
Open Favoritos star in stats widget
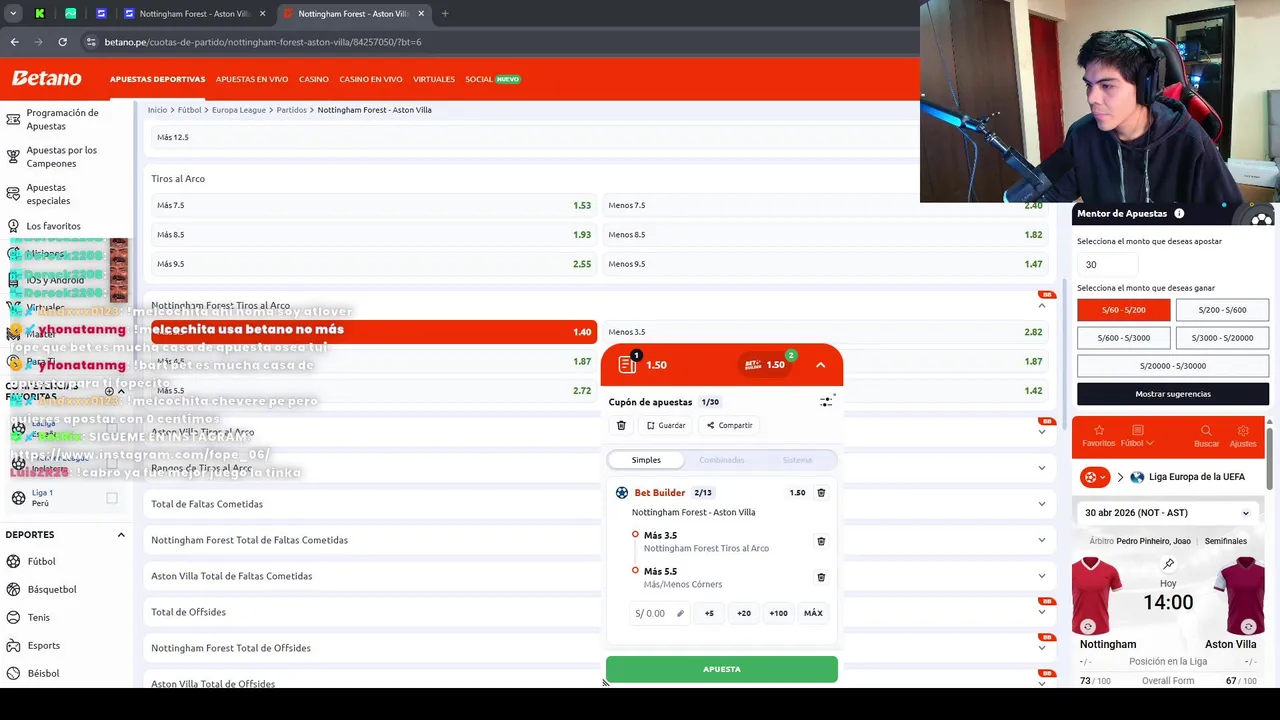(1098, 436)
